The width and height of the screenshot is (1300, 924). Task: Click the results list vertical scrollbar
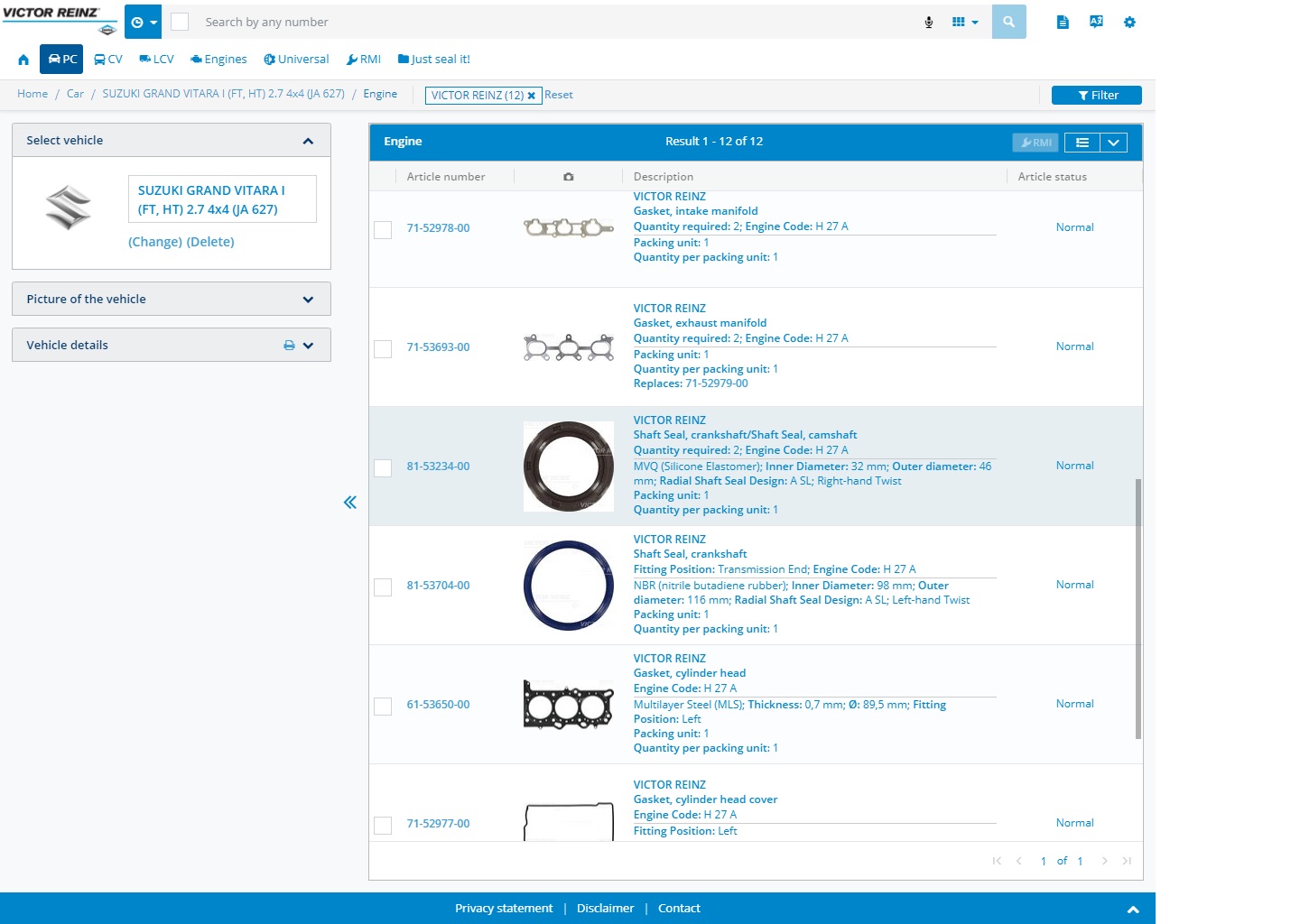point(1138,609)
